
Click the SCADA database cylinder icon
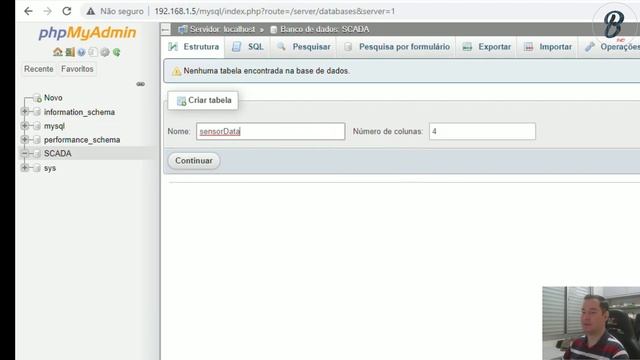[x=37, y=153]
